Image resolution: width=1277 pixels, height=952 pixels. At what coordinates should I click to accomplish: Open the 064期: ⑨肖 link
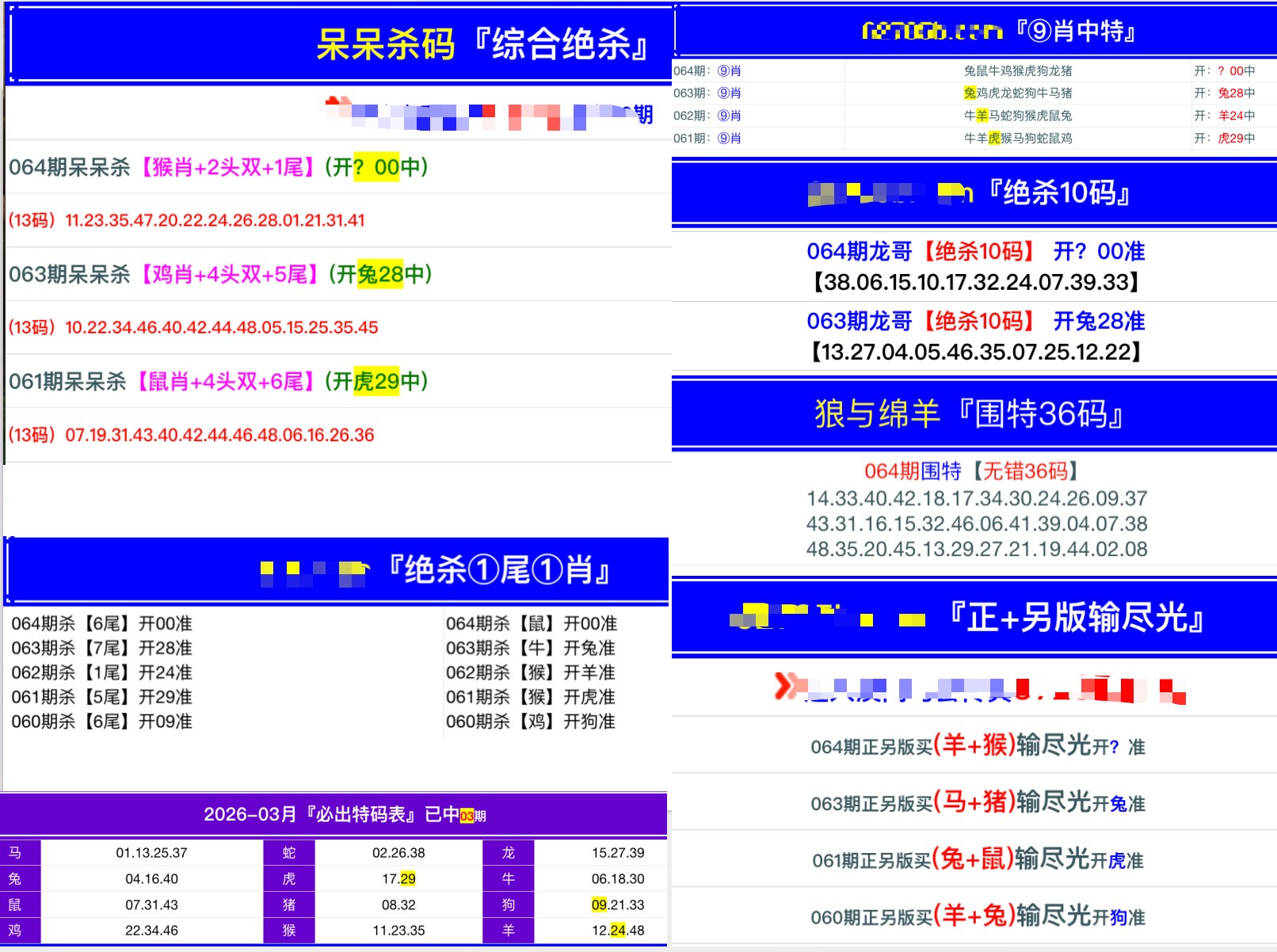707,71
